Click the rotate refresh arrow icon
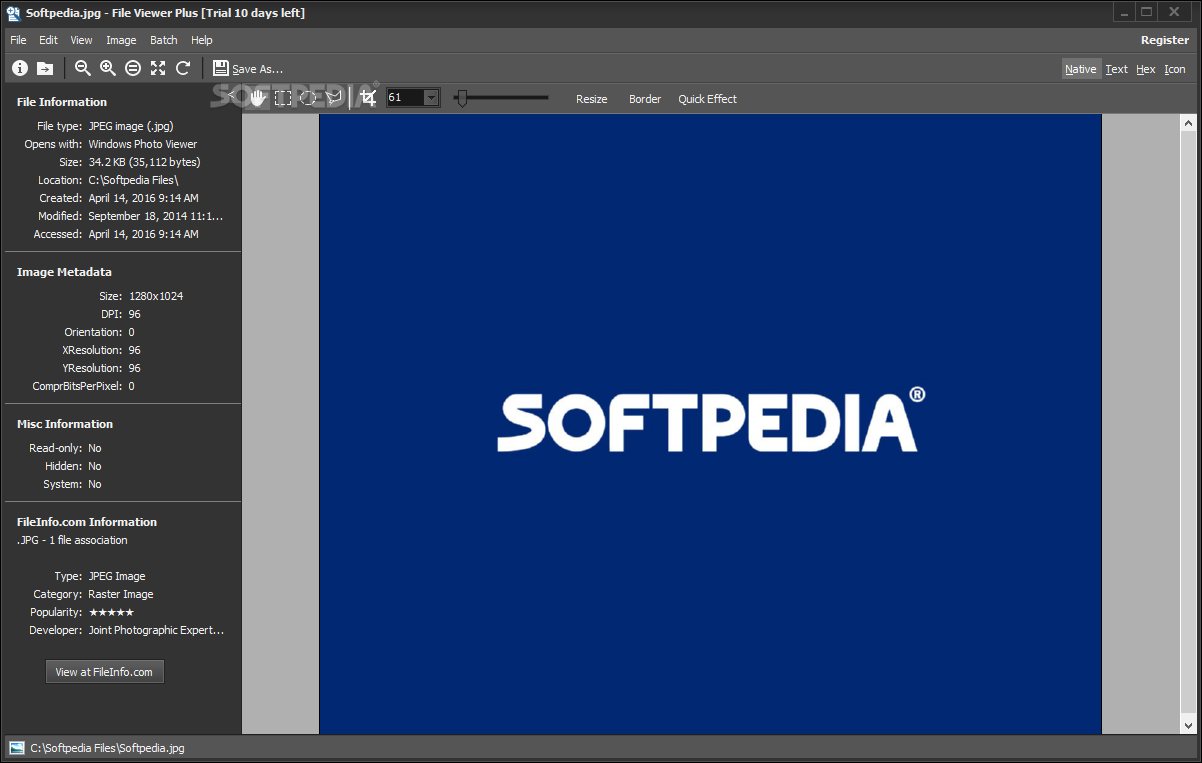The height and width of the screenshot is (763, 1202). (183, 68)
